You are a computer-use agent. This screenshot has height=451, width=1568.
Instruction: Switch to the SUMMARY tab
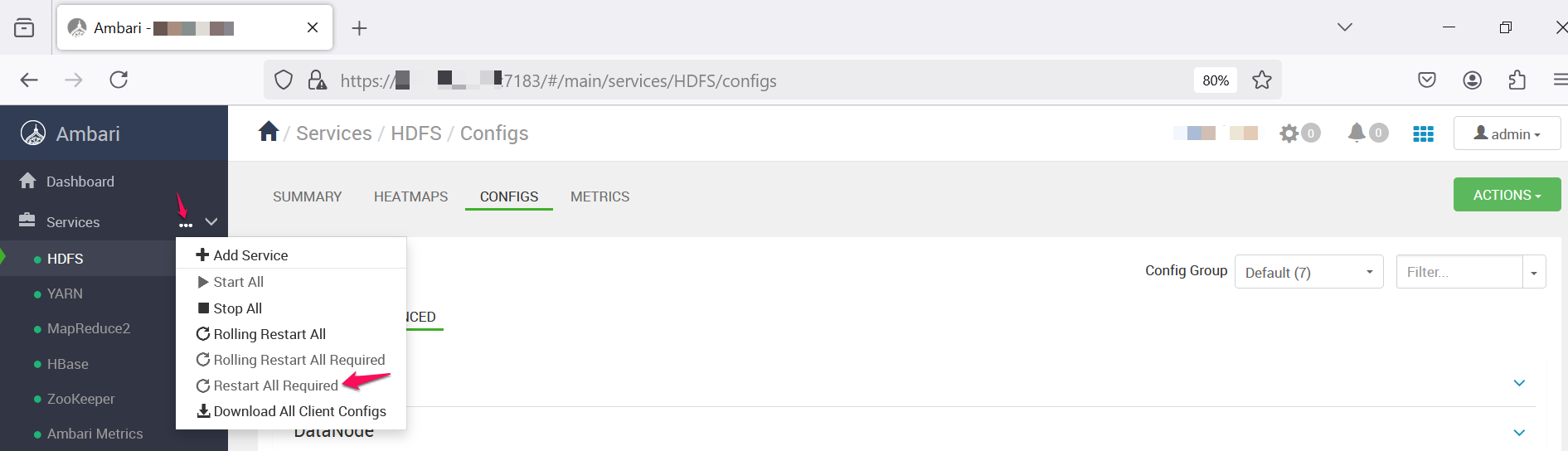(307, 196)
